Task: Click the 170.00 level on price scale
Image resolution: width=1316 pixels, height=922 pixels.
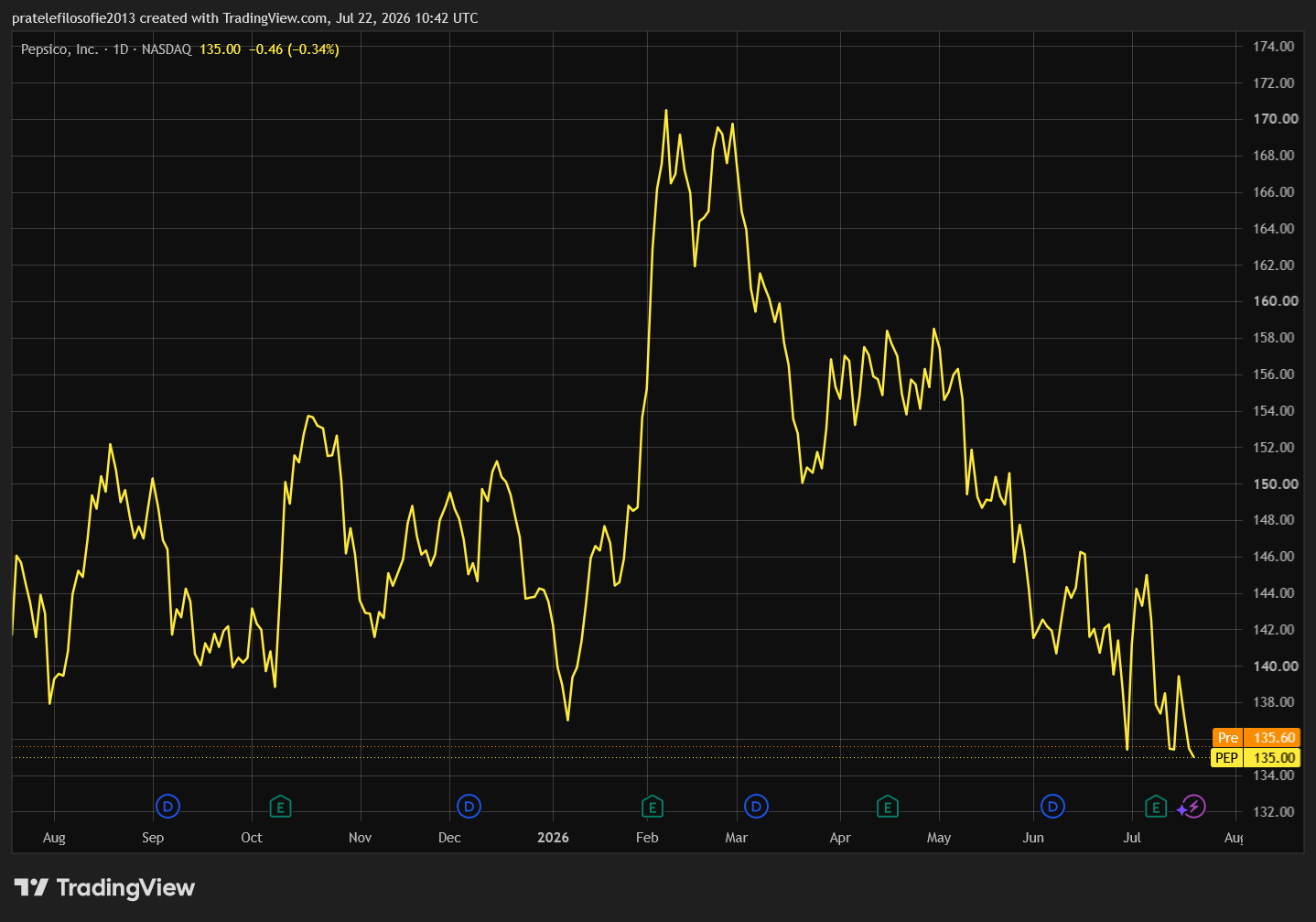Action: (x=1275, y=118)
